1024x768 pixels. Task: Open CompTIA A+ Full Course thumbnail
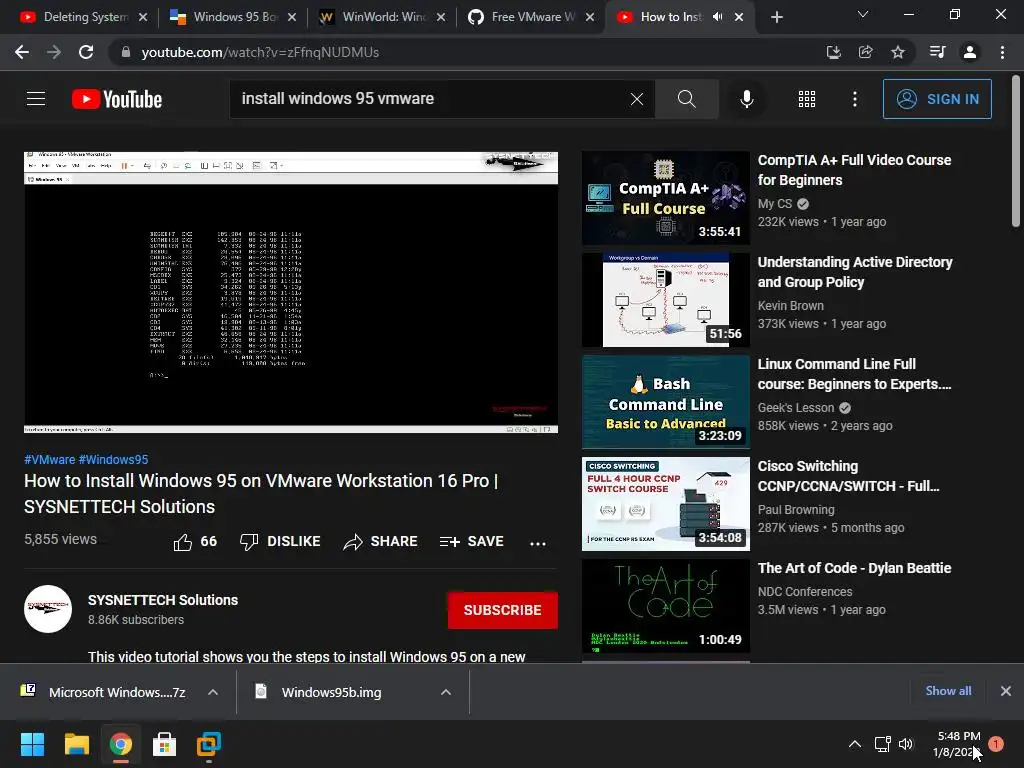tap(665, 198)
